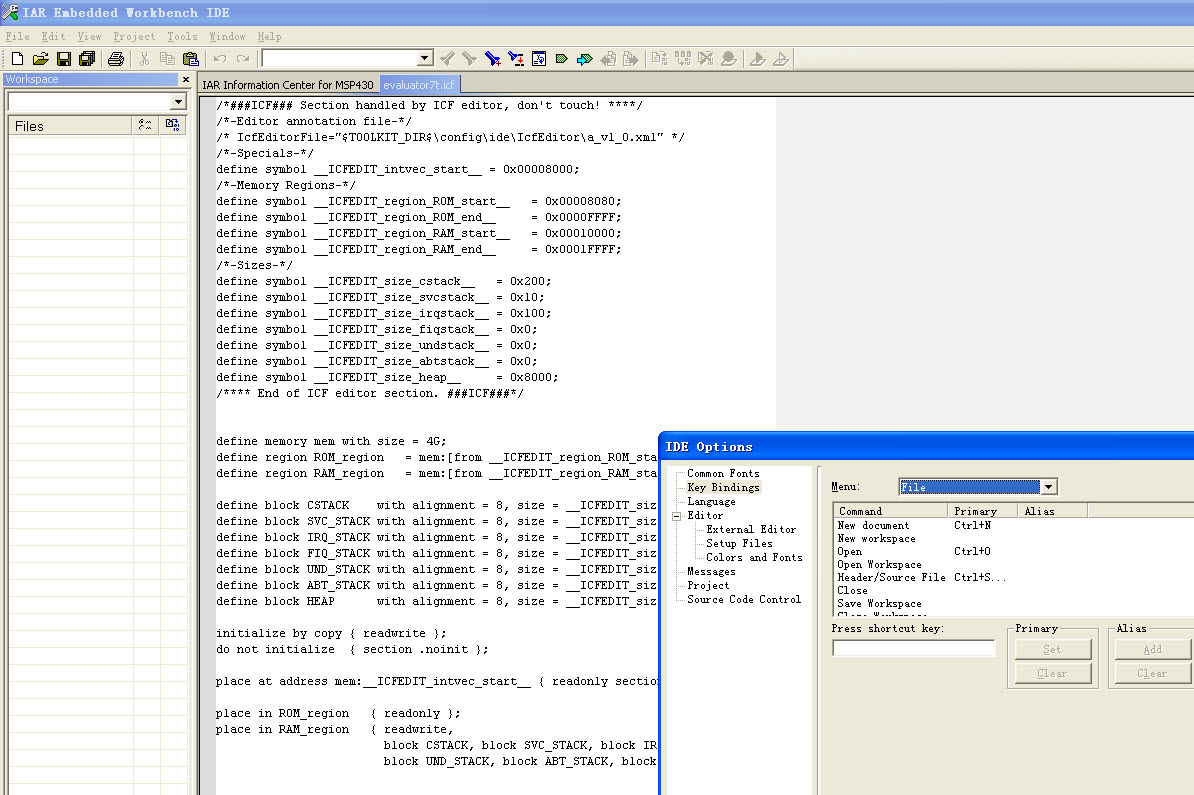Open the Edit menu

pyautogui.click(x=53, y=37)
